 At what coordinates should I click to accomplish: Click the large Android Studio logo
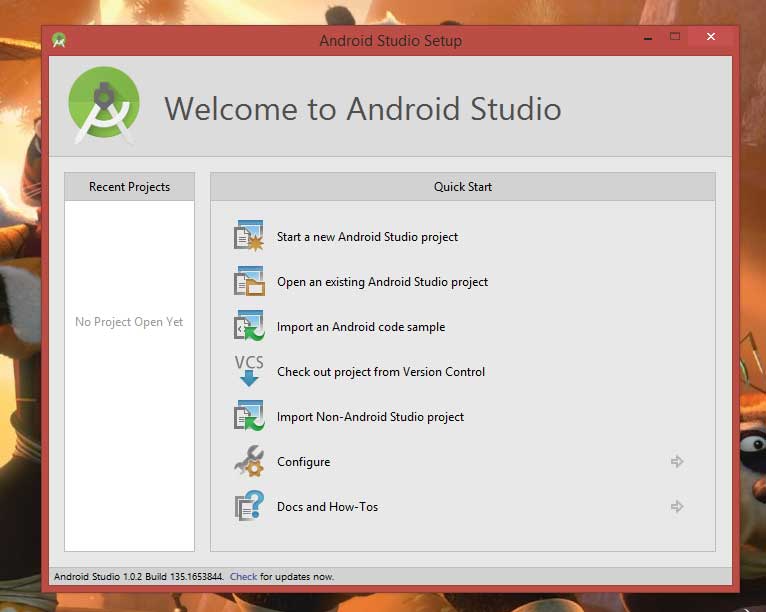[104, 106]
